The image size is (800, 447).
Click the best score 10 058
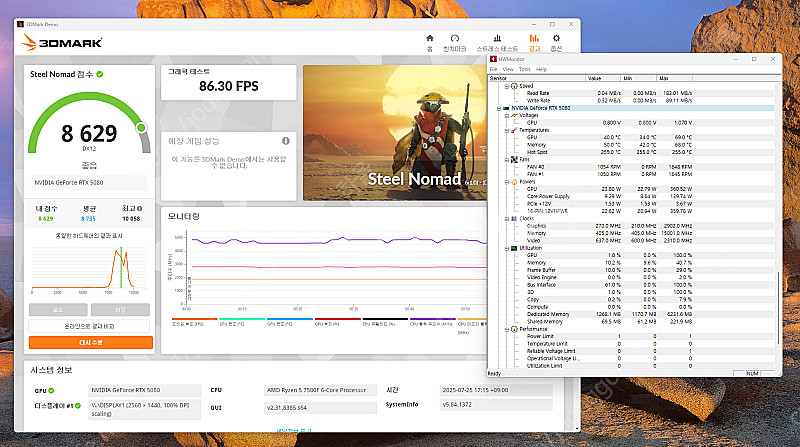[131, 218]
